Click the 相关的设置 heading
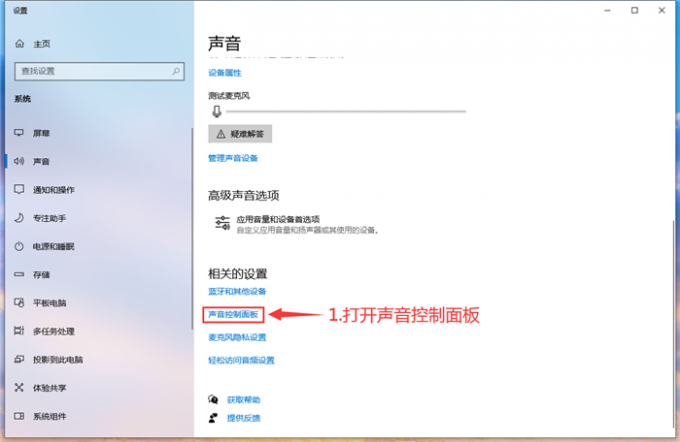This screenshot has height=442, width=680. 238,274
